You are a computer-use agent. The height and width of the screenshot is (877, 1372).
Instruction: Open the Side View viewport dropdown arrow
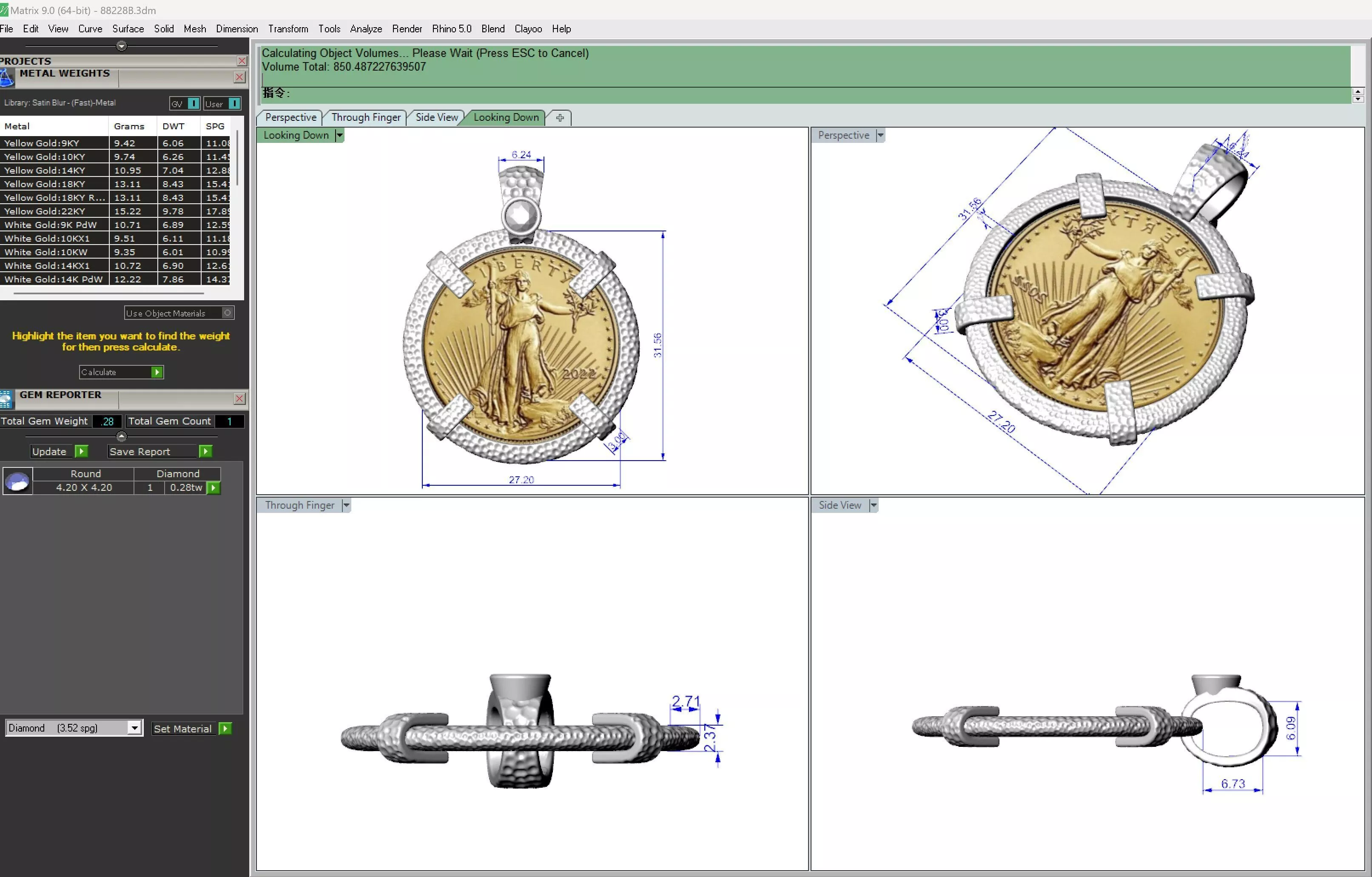coord(874,505)
